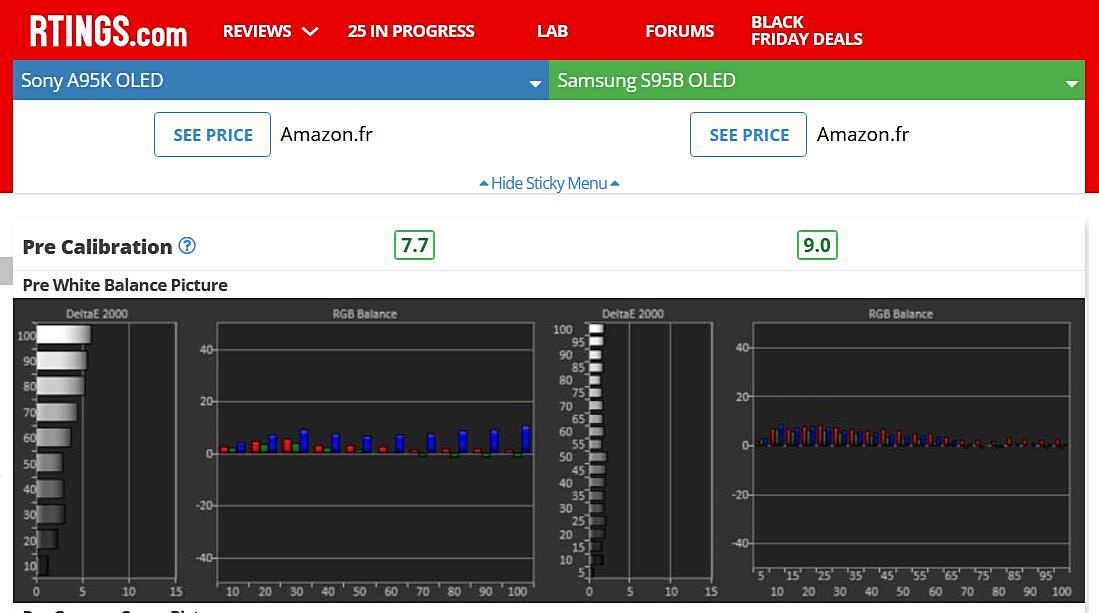Viewport: 1099px width, 613px height.
Task: Open the Lab section
Action: point(552,31)
